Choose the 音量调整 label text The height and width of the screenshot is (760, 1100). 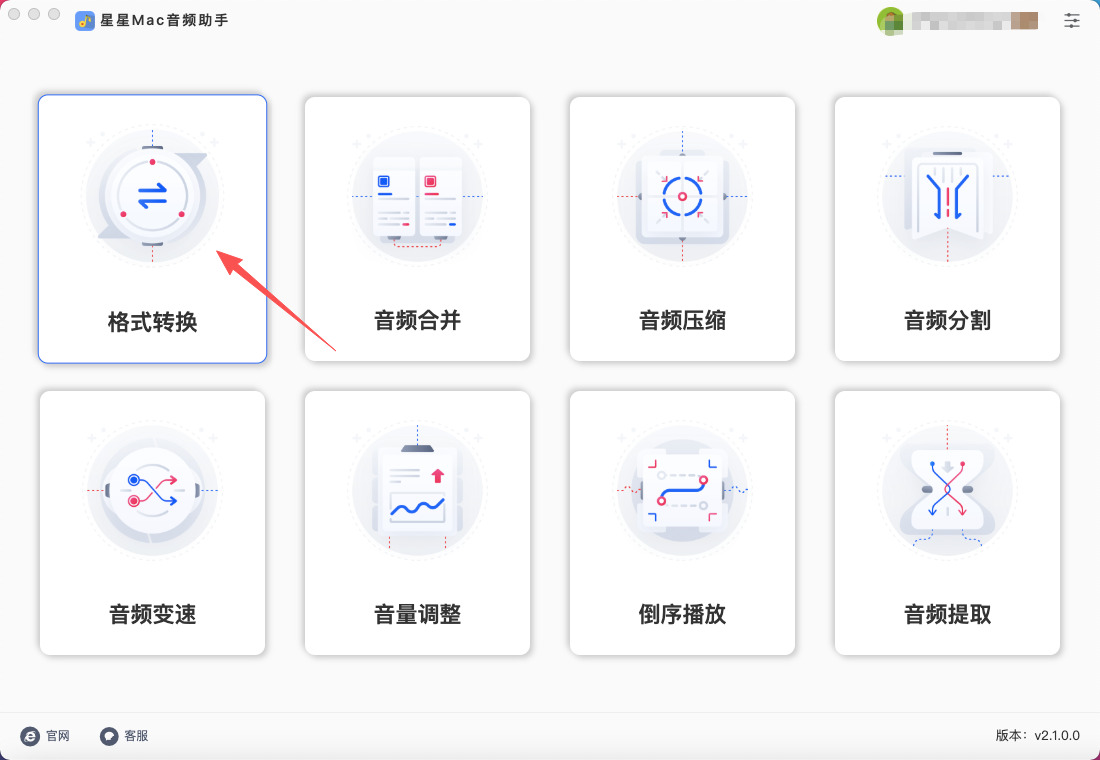click(x=417, y=614)
